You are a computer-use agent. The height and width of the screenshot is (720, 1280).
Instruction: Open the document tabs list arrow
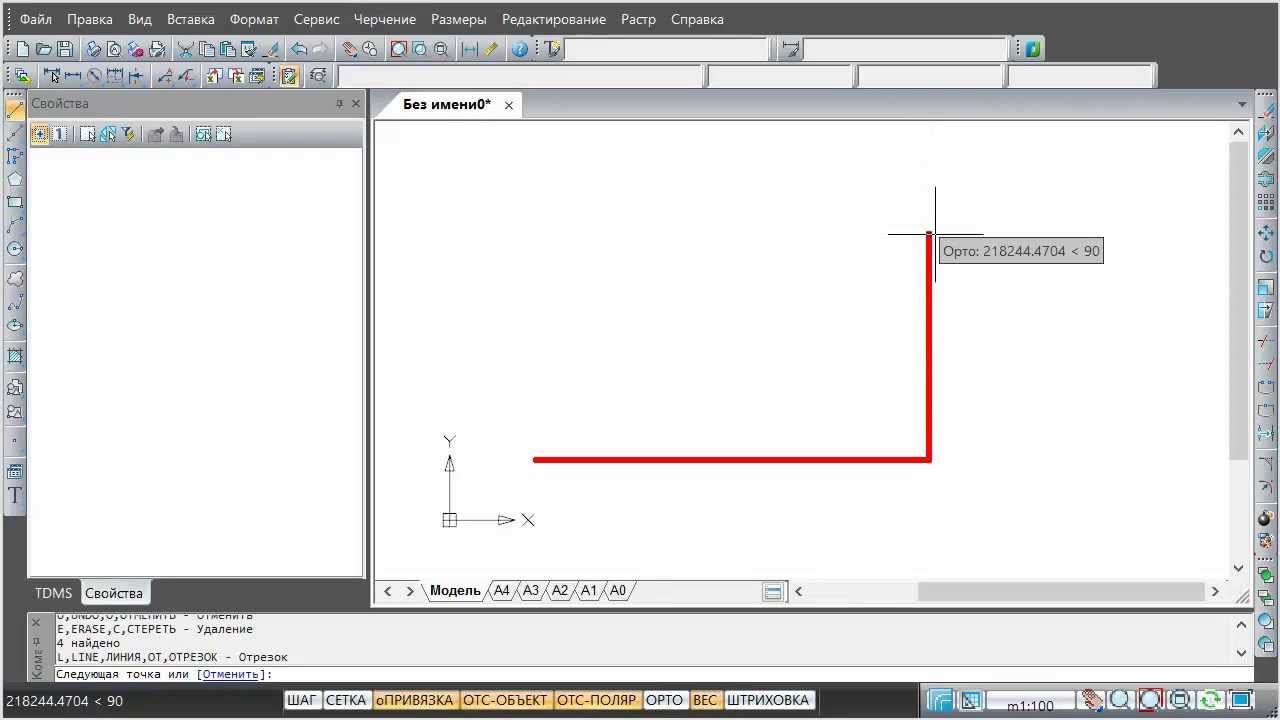(x=1242, y=104)
